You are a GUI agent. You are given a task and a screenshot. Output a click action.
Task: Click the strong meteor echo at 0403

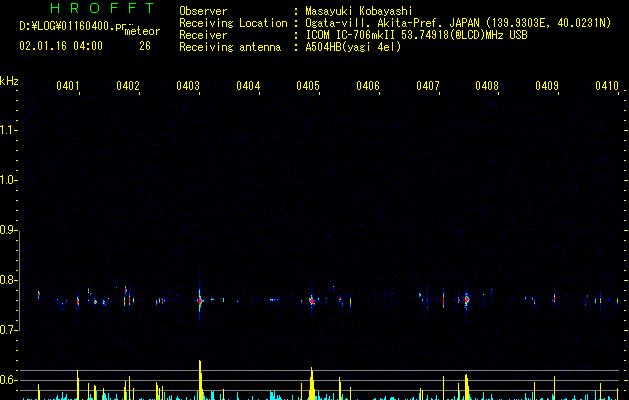click(200, 300)
